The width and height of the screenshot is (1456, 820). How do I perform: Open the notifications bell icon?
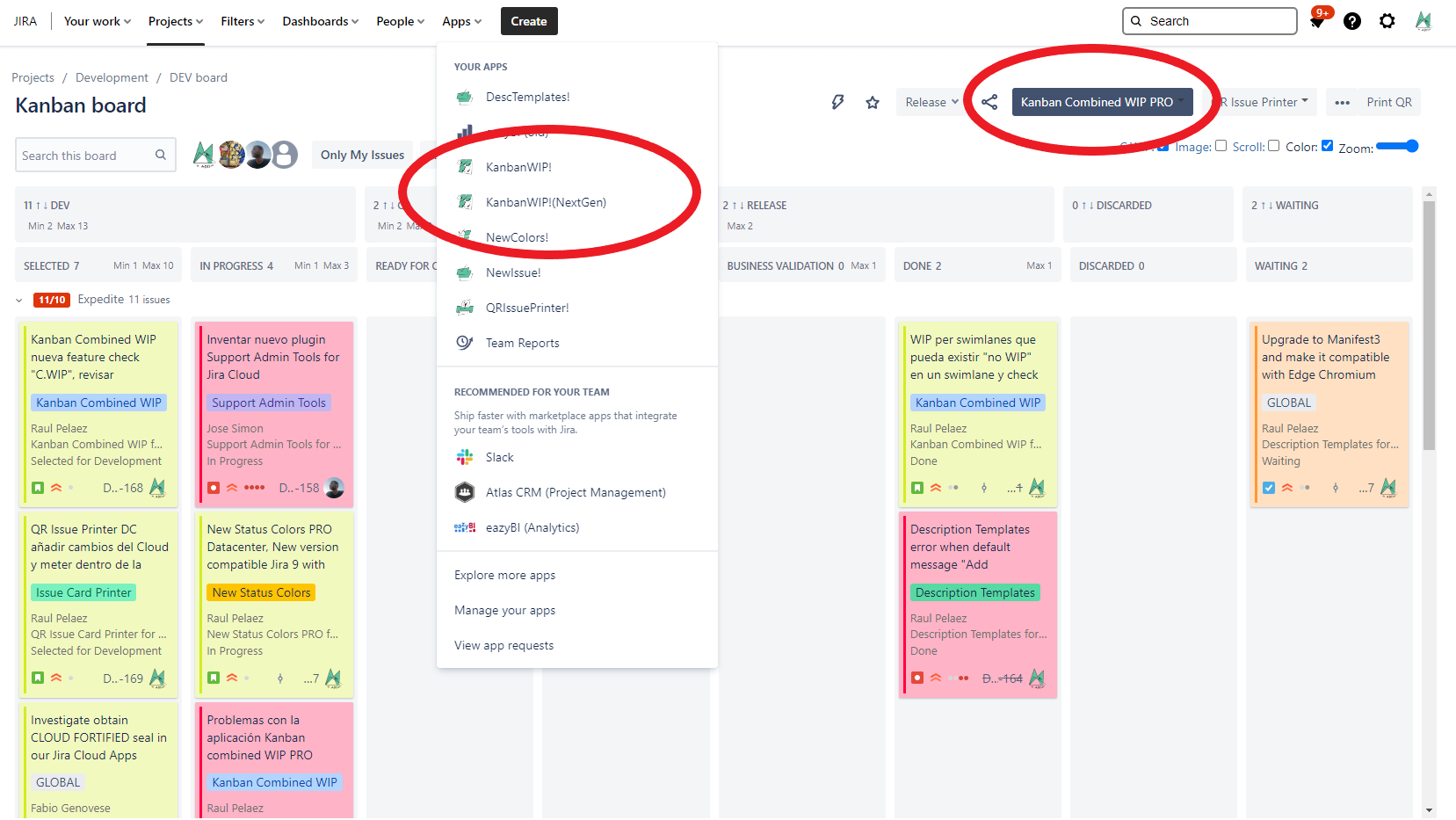(1317, 21)
